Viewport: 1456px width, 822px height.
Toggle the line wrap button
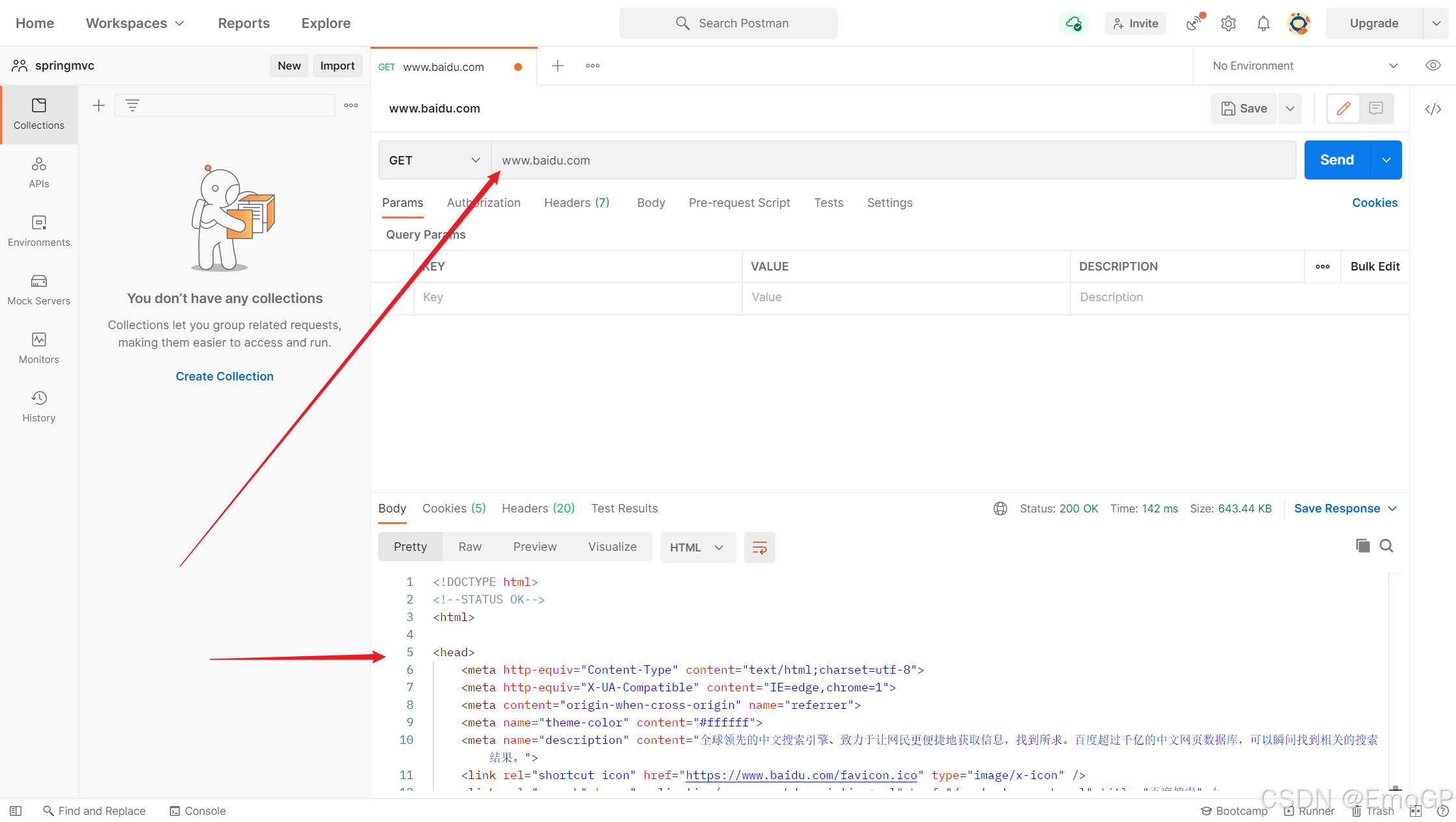[x=759, y=547]
